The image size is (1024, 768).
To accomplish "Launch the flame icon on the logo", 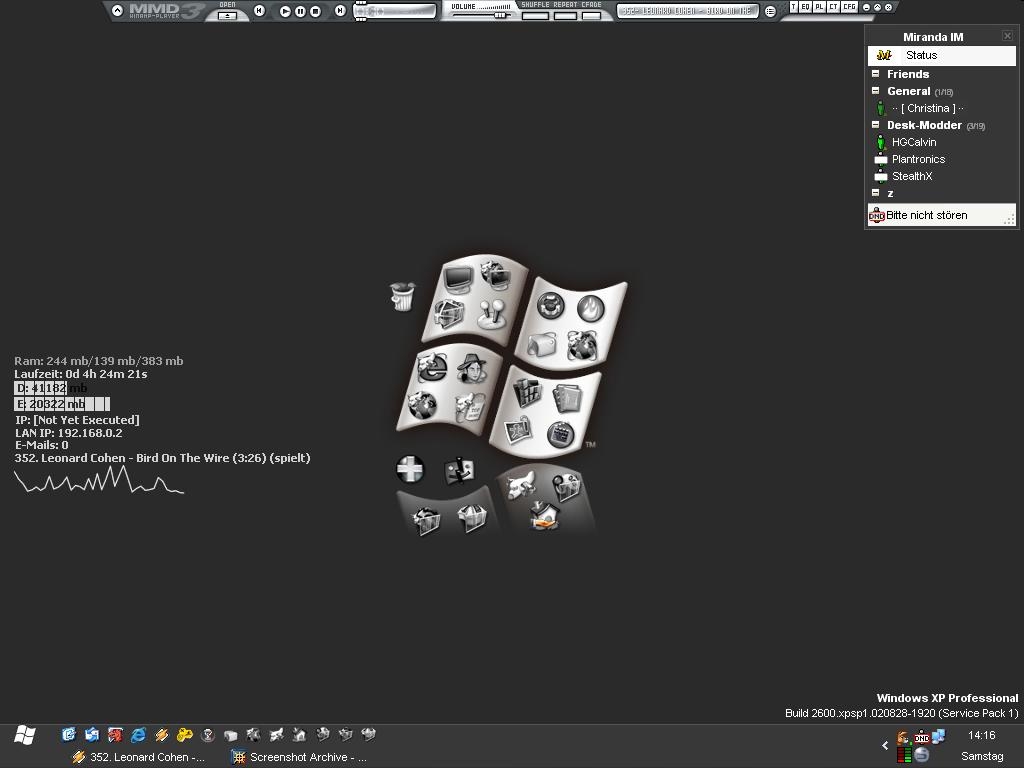I will pos(590,308).
